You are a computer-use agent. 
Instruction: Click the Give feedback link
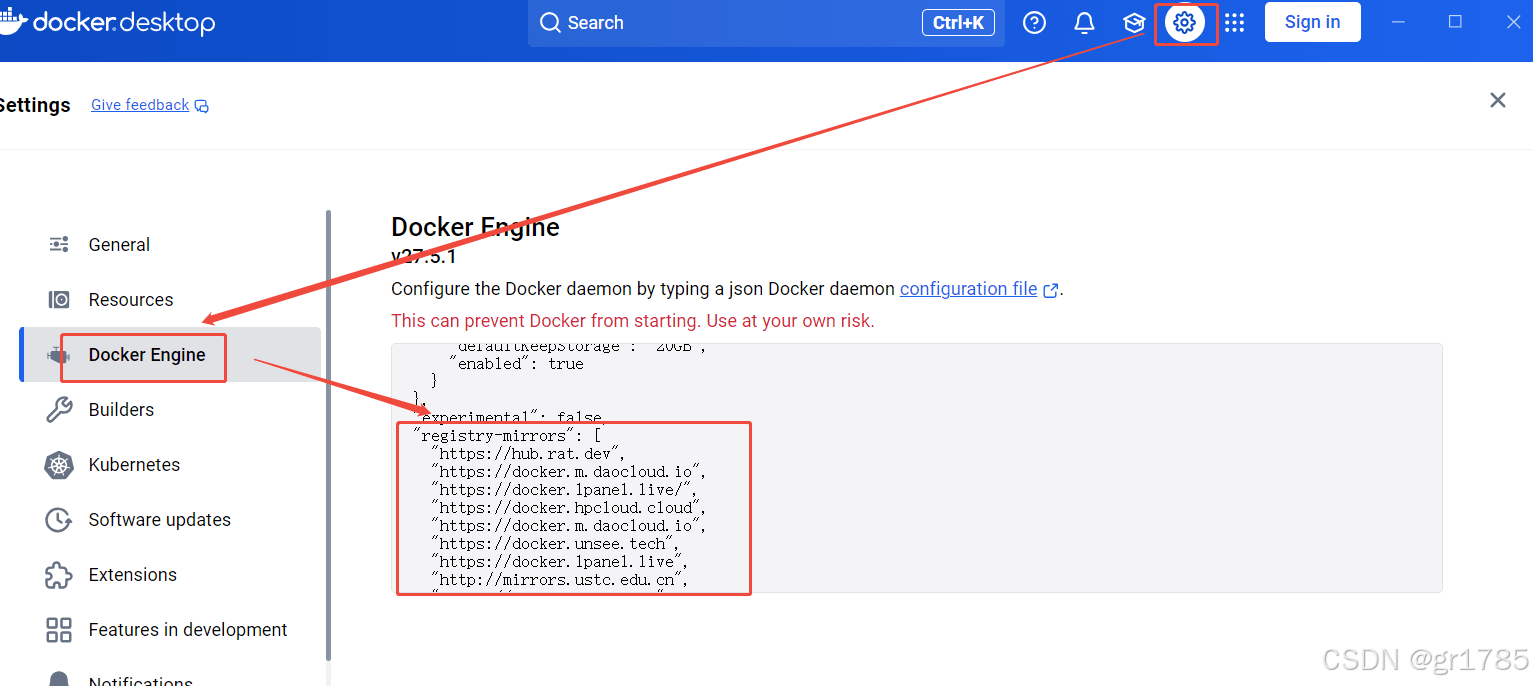pyautogui.click(x=140, y=105)
